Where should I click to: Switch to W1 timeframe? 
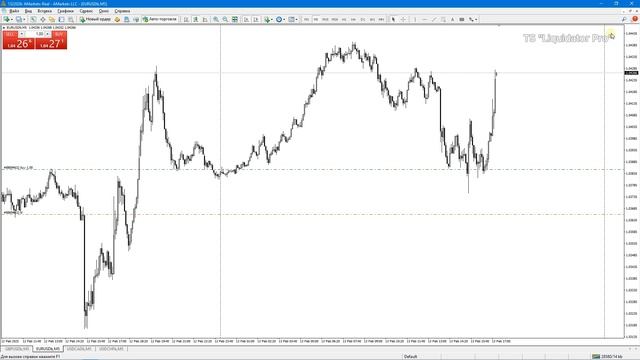[x=372, y=19]
